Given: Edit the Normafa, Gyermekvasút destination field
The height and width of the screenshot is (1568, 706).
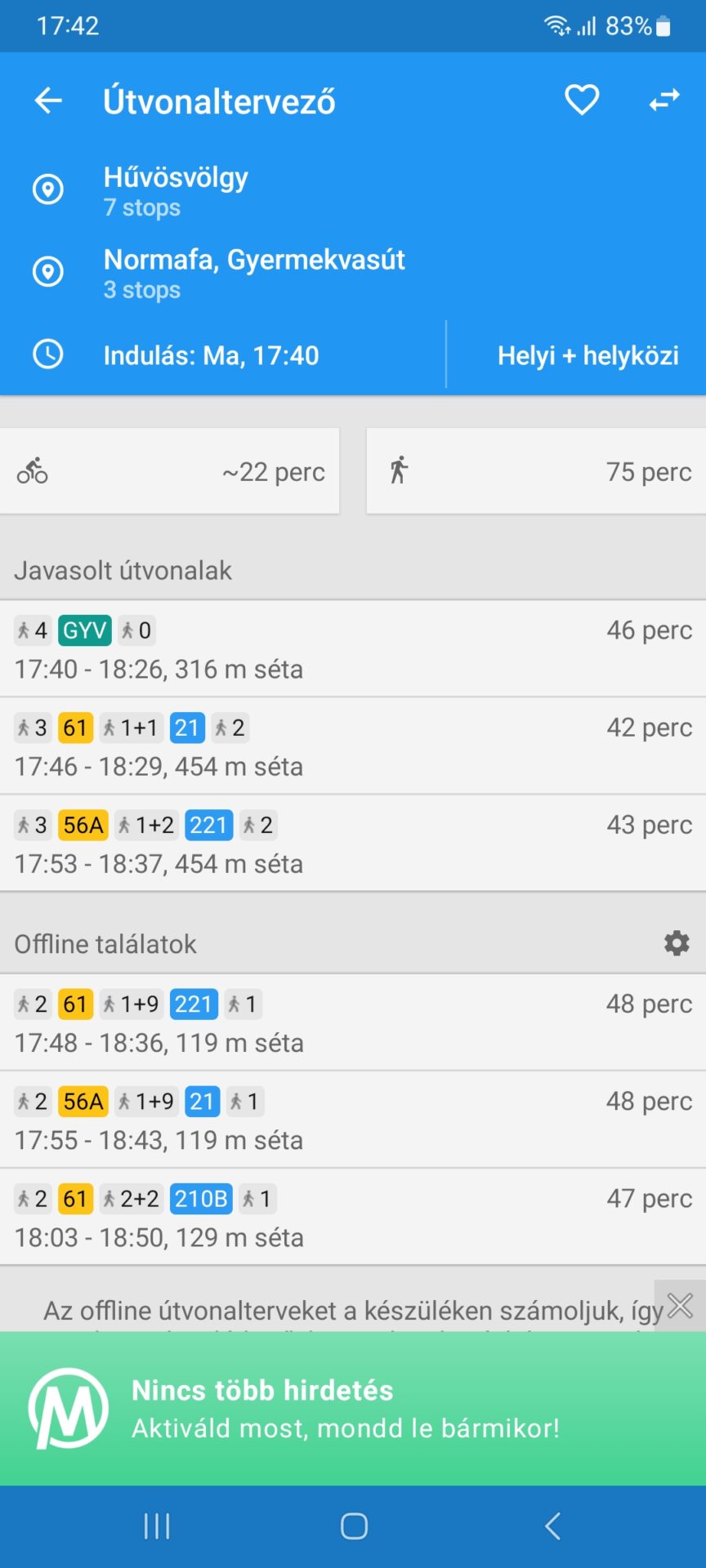Looking at the screenshot, I should 253,273.
